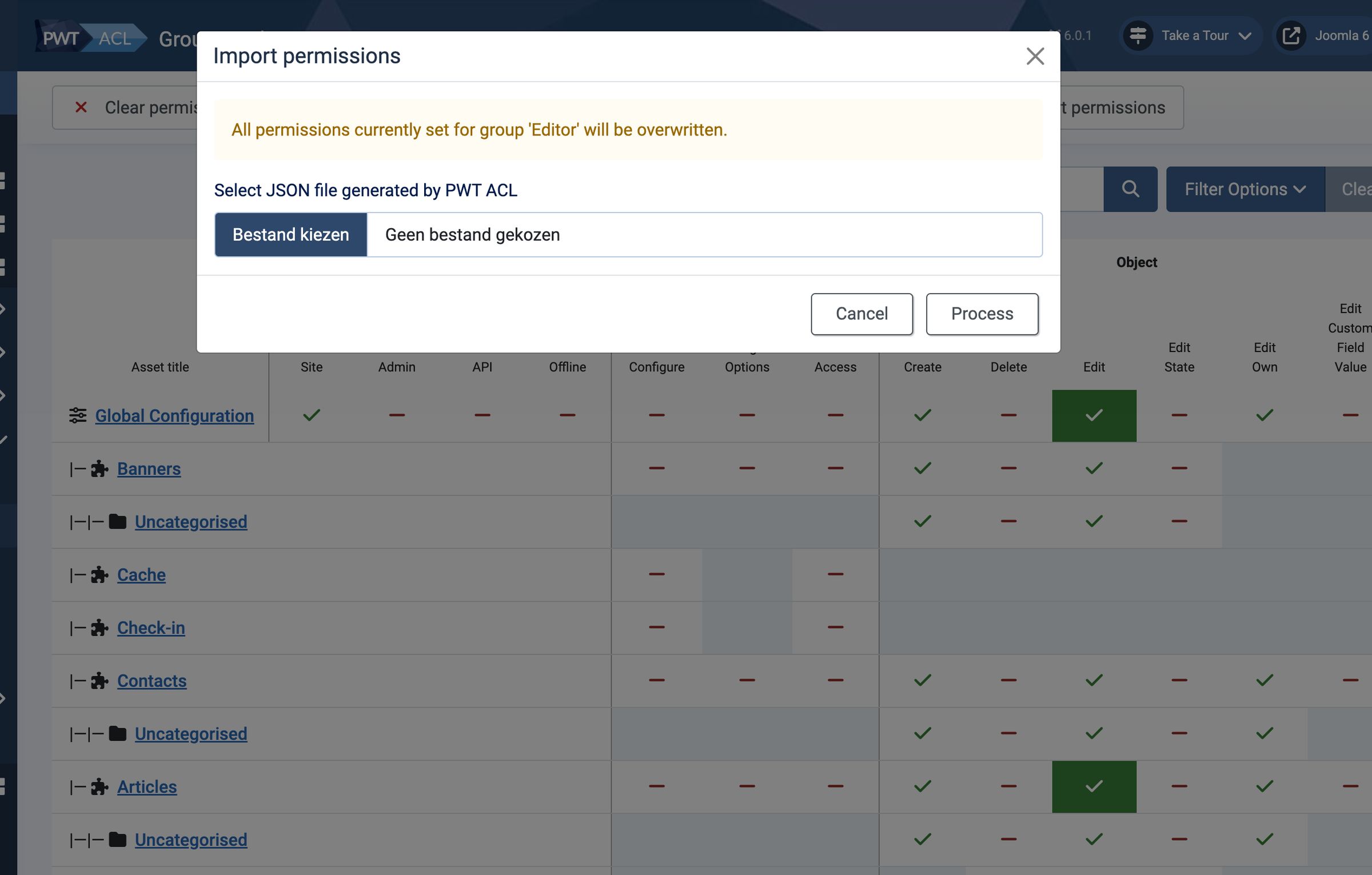The height and width of the screenshot is (875, 1372).
Task: Click the red X on Clear permissions
Action: [x=81, y=107]
